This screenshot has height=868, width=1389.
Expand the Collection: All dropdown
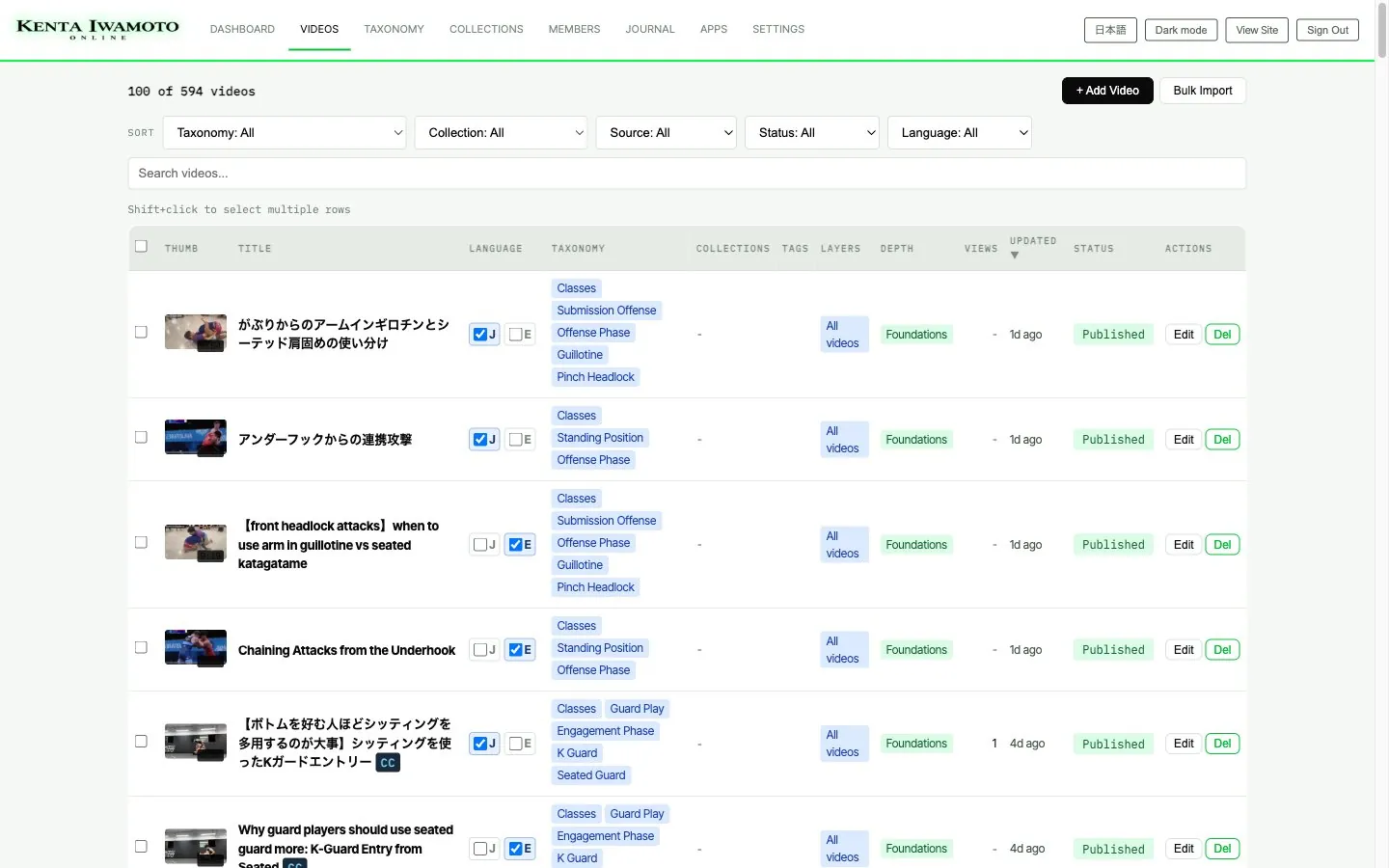coord(501,133)
